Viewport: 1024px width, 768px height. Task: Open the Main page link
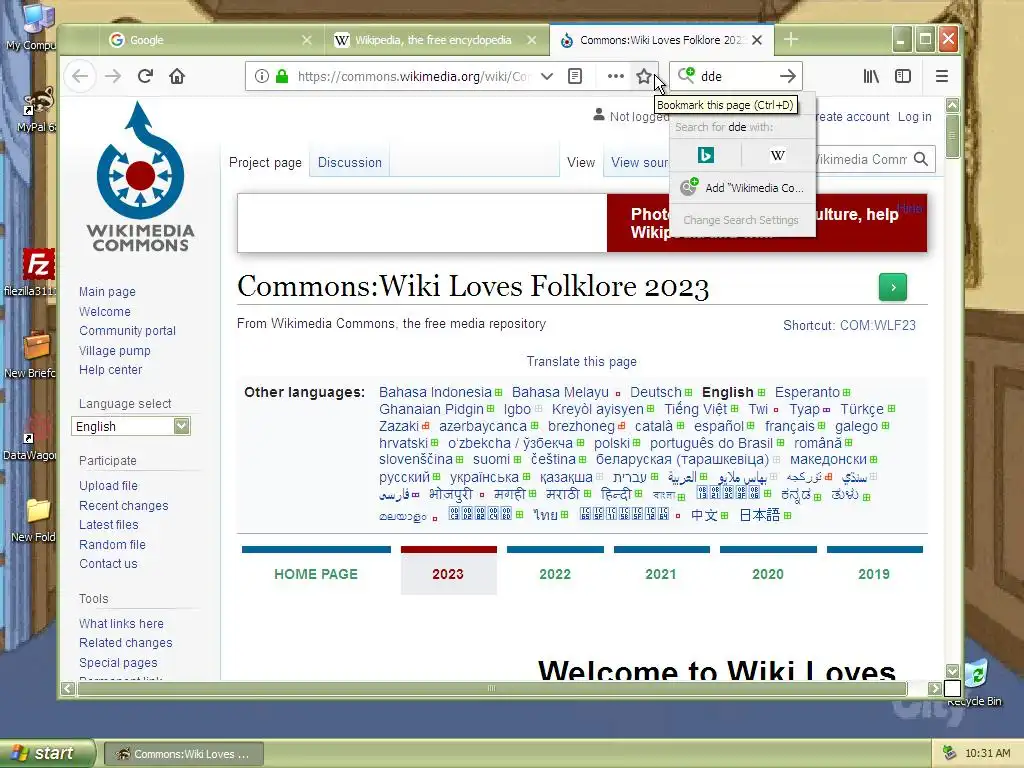107,292
